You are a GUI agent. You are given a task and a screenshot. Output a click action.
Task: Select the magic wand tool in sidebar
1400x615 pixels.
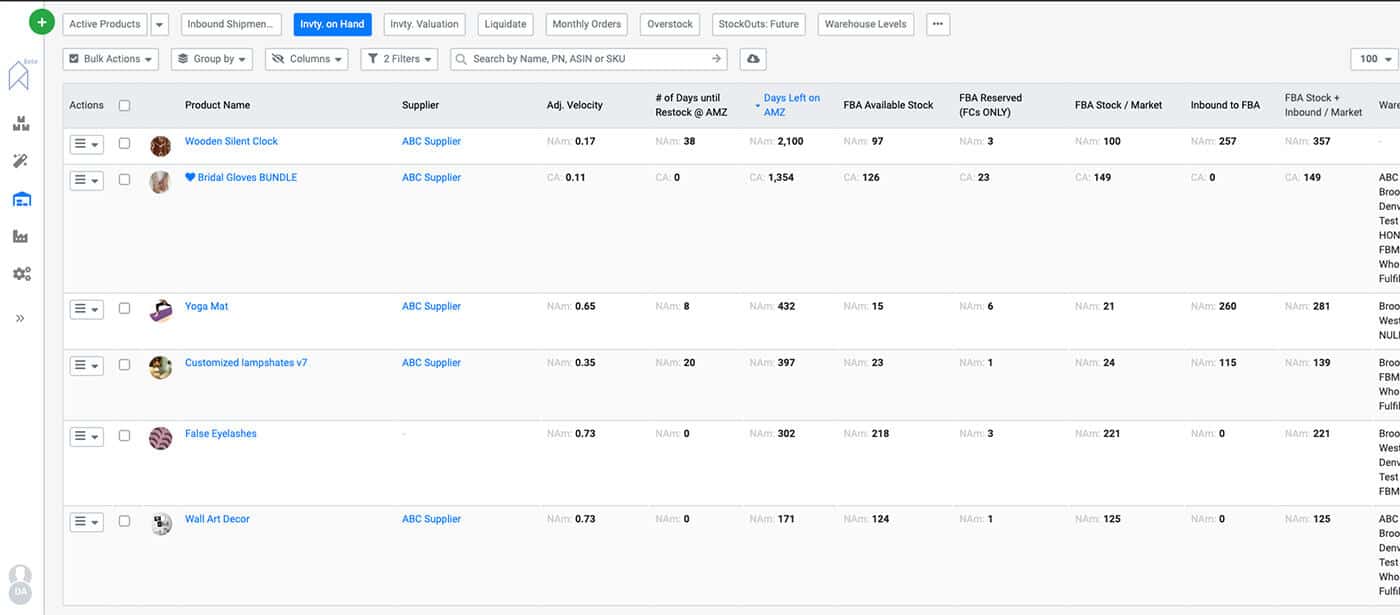22,160
